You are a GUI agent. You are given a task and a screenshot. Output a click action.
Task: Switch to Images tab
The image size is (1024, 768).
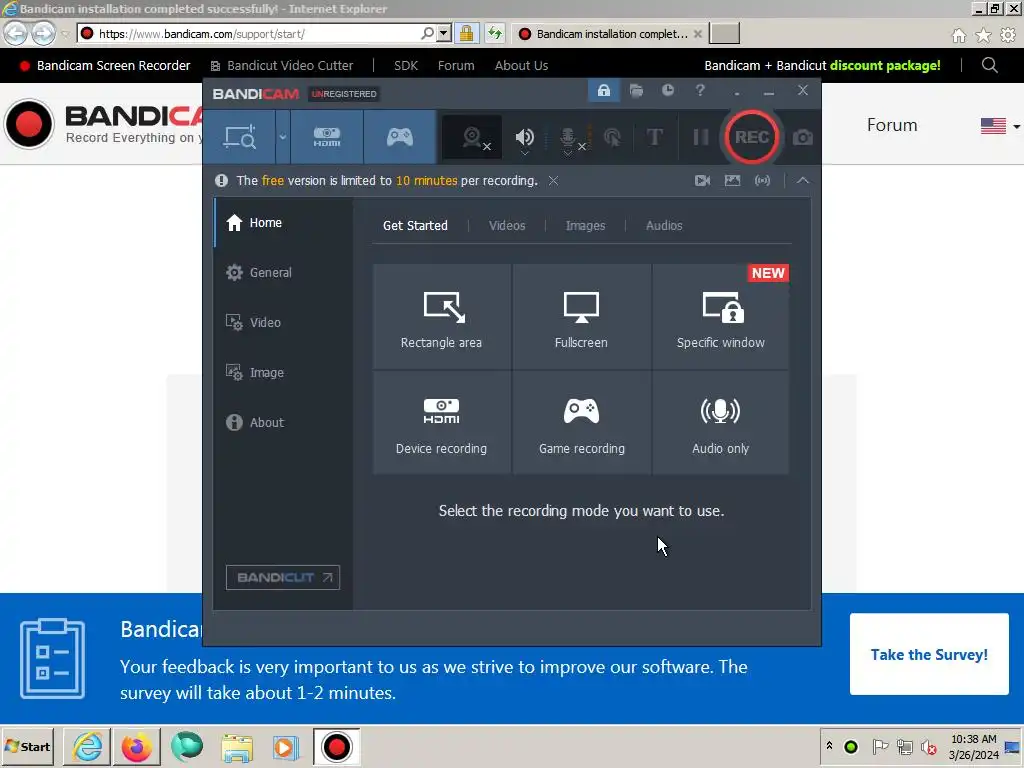point(585,226)
